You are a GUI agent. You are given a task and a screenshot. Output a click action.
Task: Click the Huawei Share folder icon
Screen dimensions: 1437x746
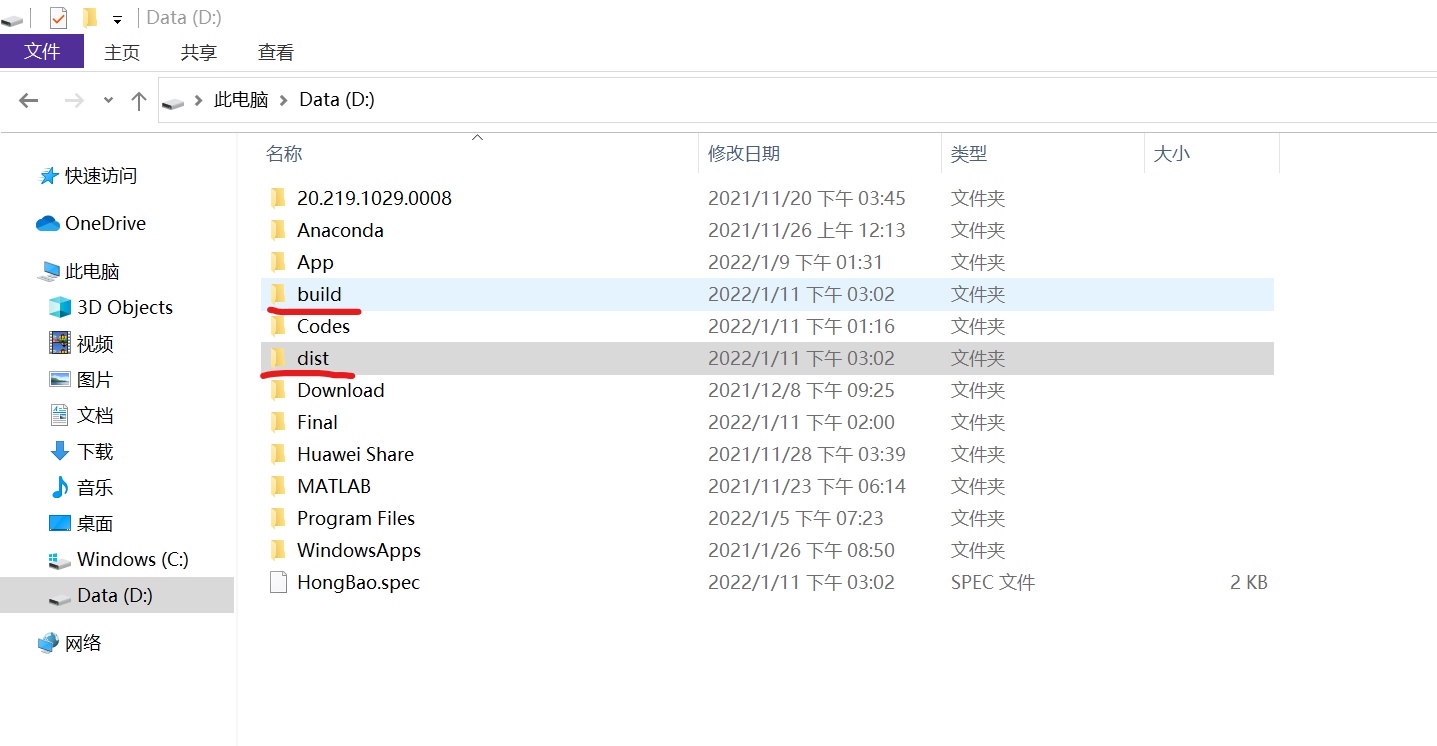[x=278, y=454]
